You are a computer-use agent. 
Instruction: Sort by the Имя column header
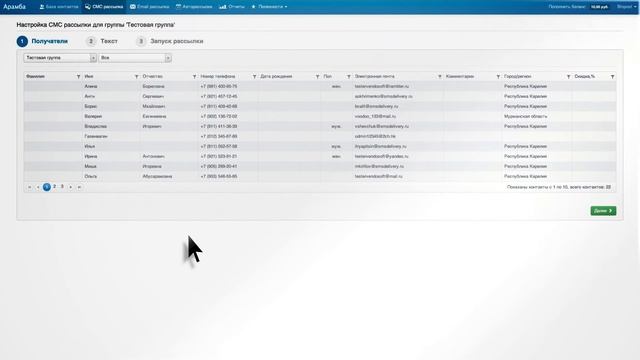[89, 76]
